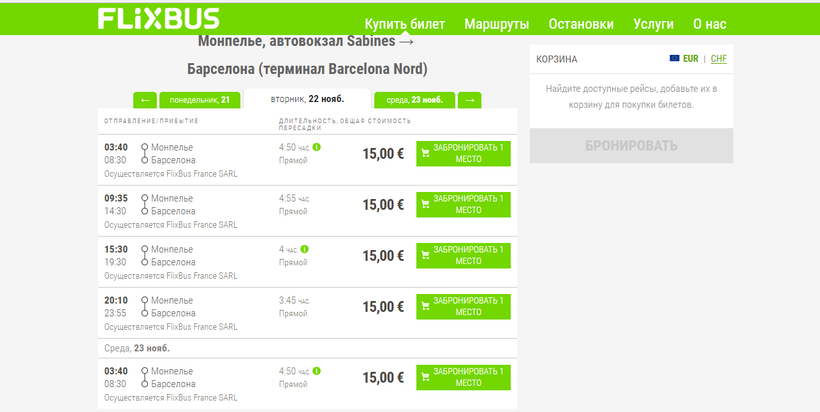This screenshot has height=412, width=820.
Task: Select the среда, 23 нояб. date tab
Action: [x=414, y=100]
